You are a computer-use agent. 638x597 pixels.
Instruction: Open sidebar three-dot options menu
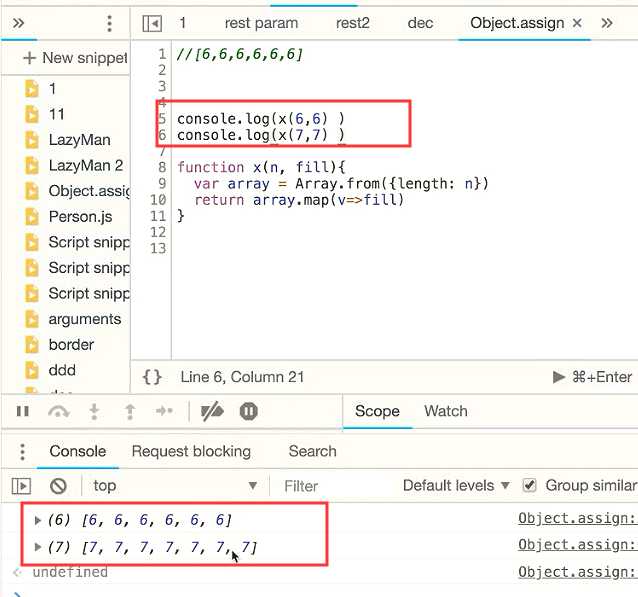pos(109,23)
